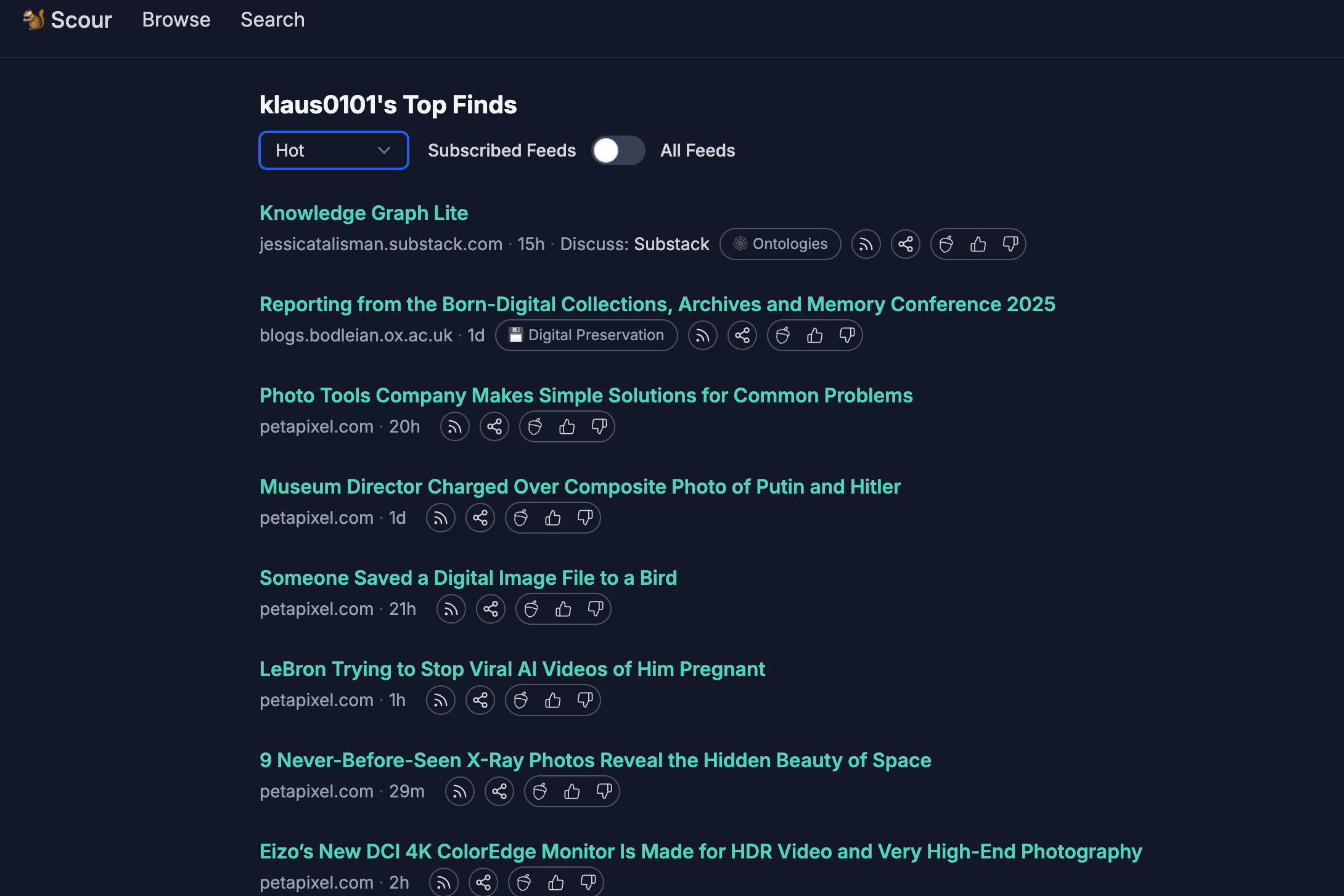Select the All Feeds label option
Screen dimensions: 1344x896
pyautogui.click(x=697, y=150)
